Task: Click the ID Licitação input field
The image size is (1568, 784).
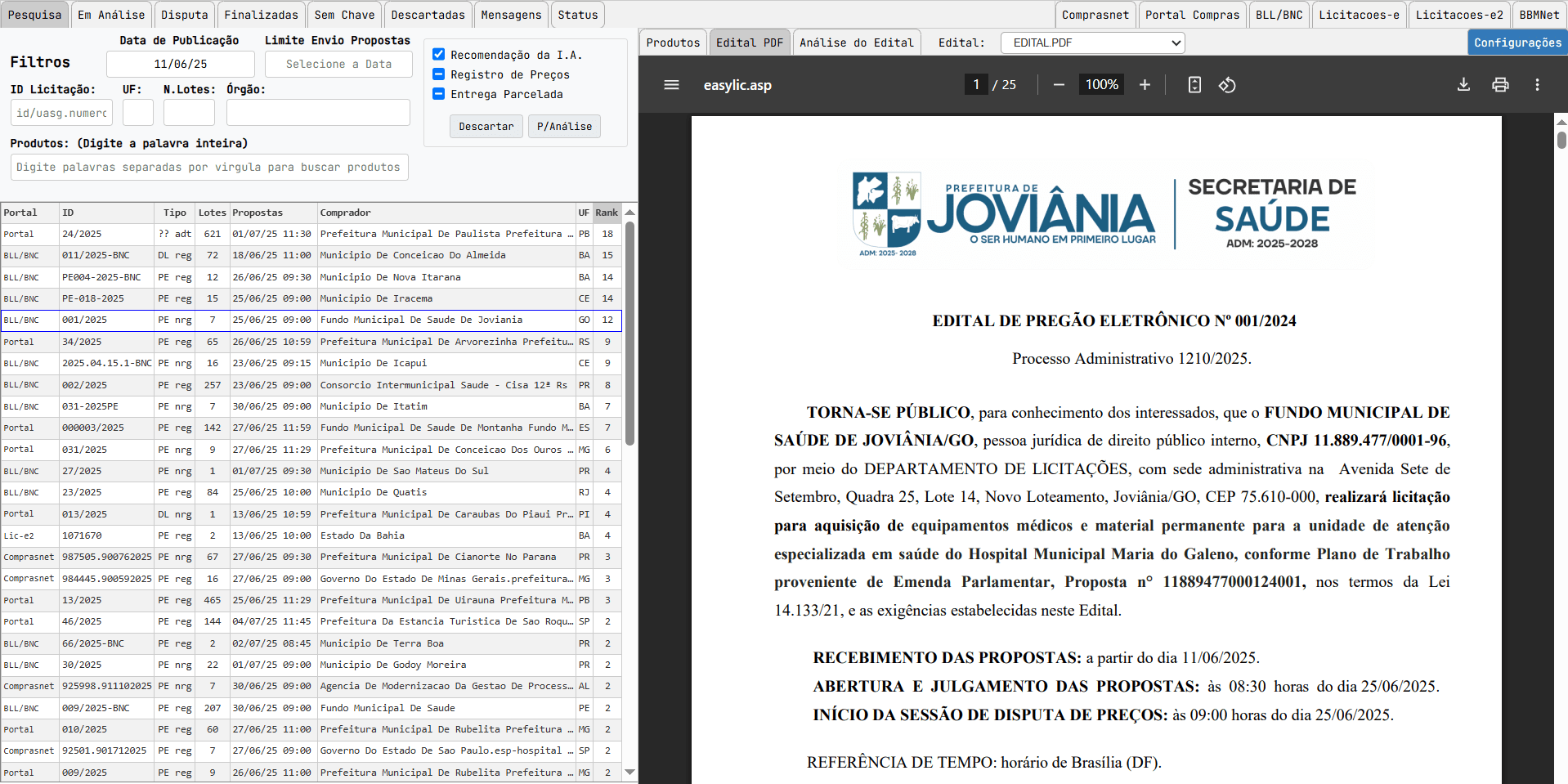Action: [61, 113]
